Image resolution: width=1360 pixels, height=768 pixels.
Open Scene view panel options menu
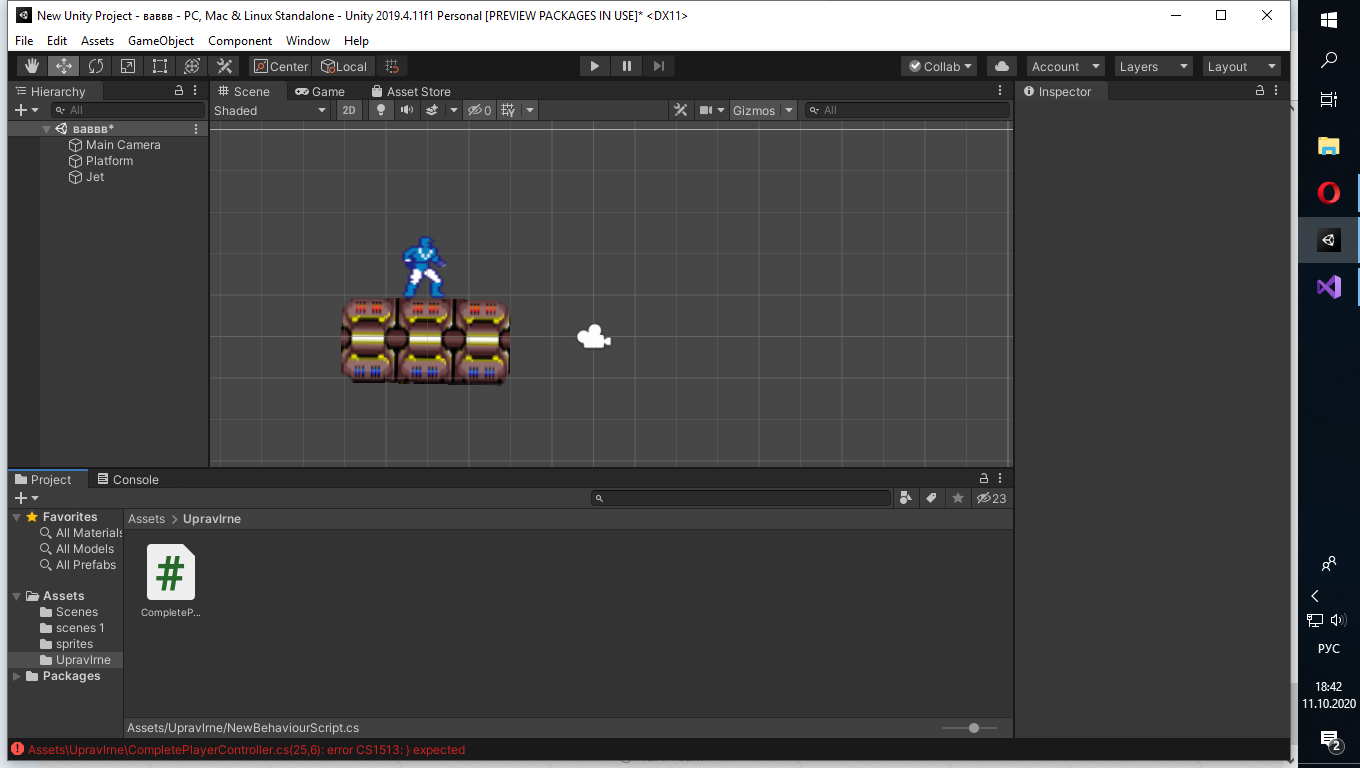pyautogui.click(x=1000, y=90)
